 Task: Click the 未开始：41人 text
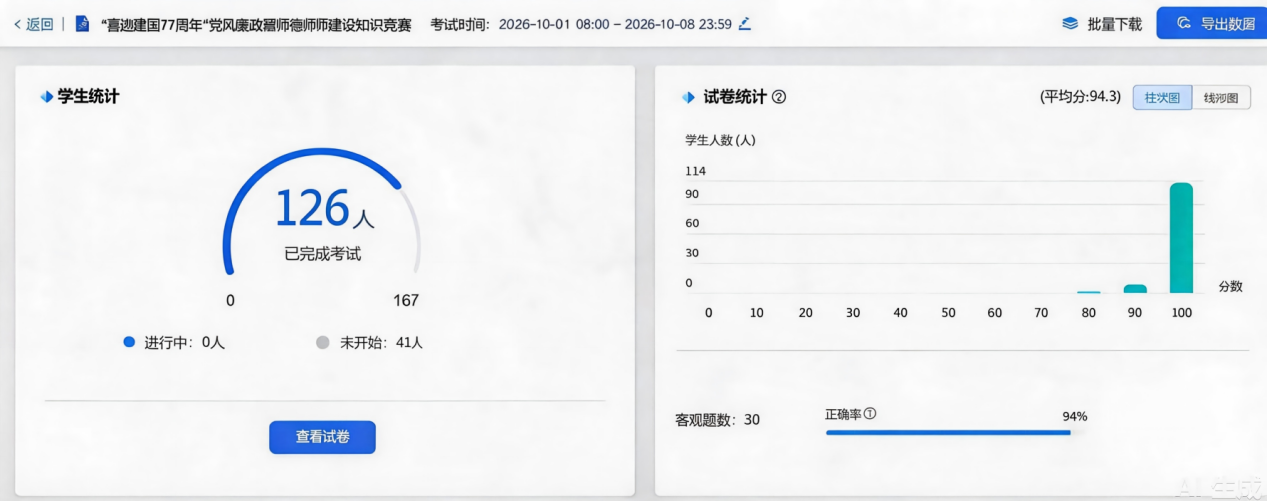tap(381, 342)
